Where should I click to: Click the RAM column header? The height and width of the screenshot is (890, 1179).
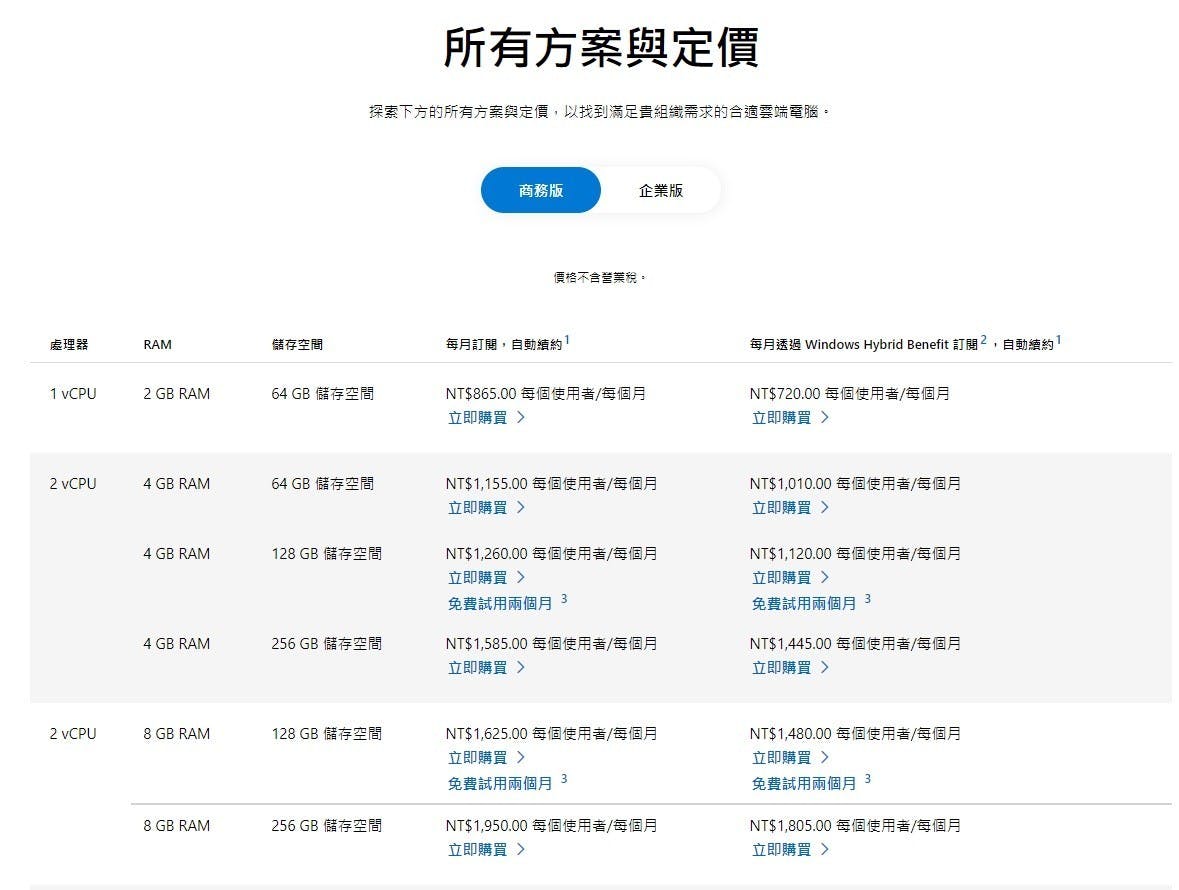157,345
